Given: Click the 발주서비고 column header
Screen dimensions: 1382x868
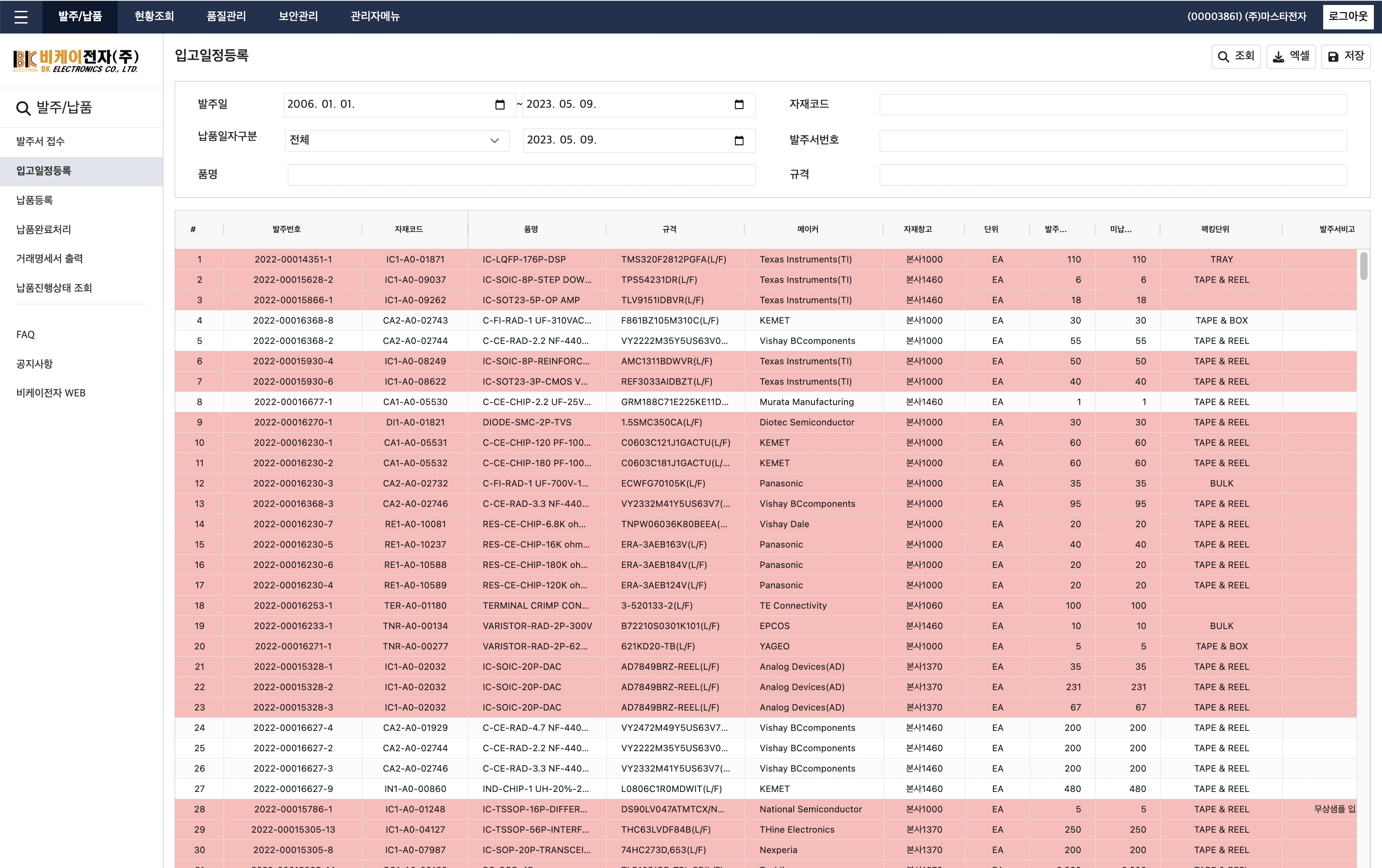Looking at the screenshot, I should (1336, 229).
